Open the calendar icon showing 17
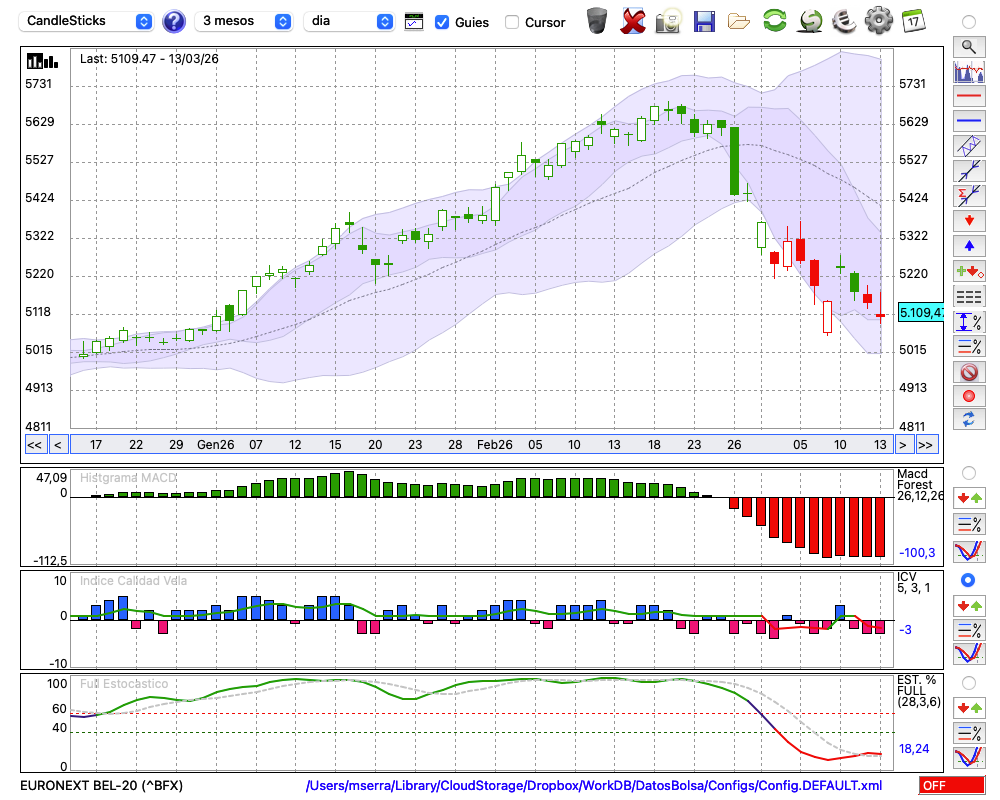The width and height of the screenshot is (1000, 800). point(913,21)
